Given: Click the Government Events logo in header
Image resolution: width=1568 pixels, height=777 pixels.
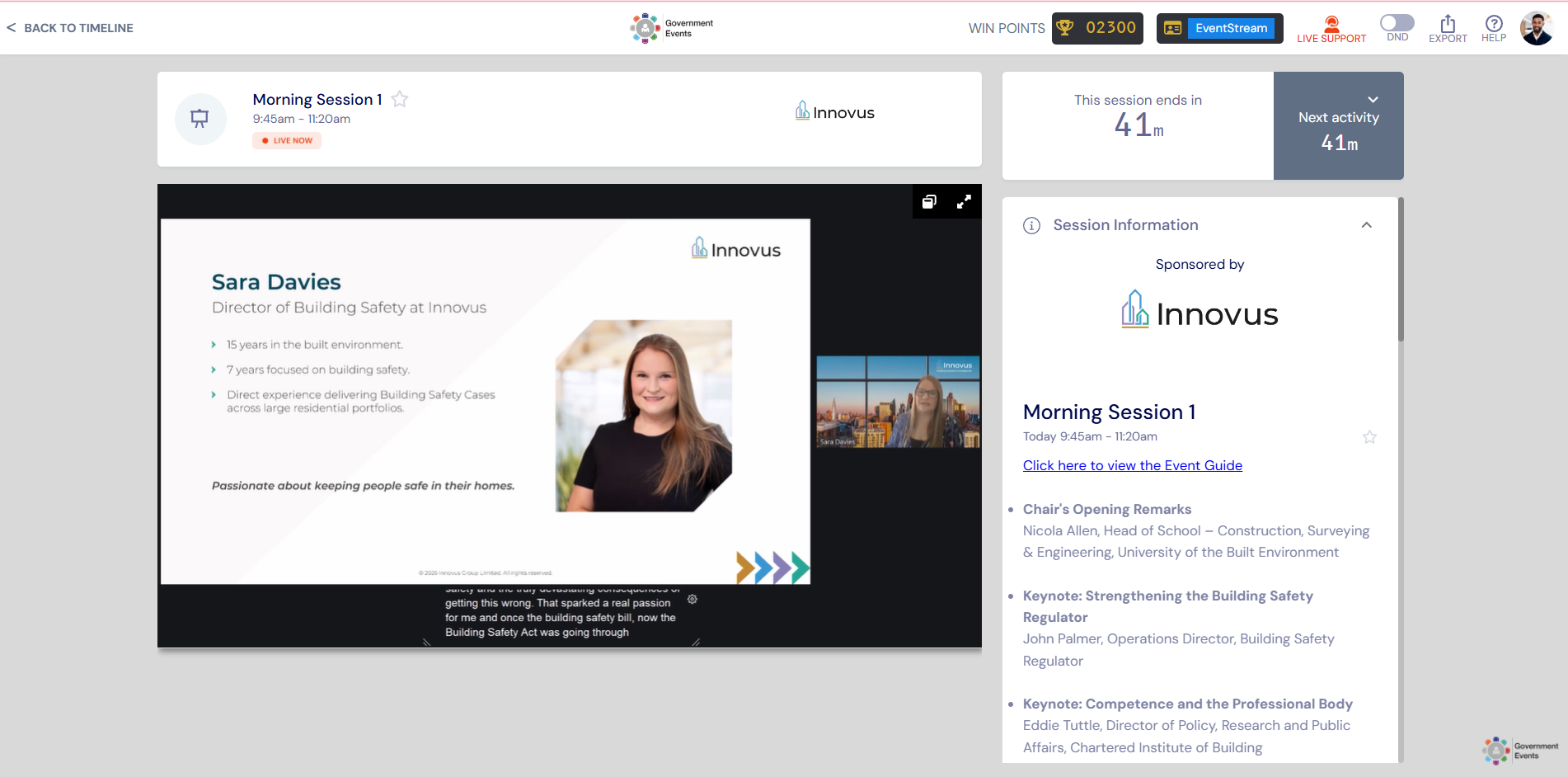Looking at the screenshot, I should 672,28.
